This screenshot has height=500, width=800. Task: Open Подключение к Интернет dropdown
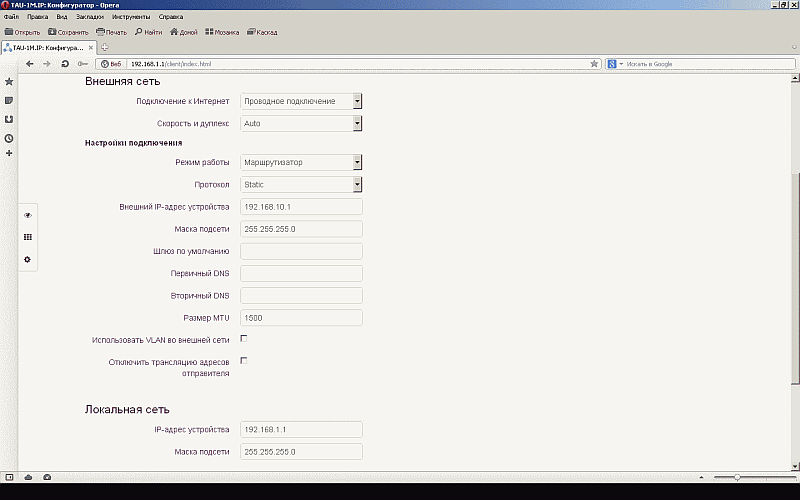[301, 101]
